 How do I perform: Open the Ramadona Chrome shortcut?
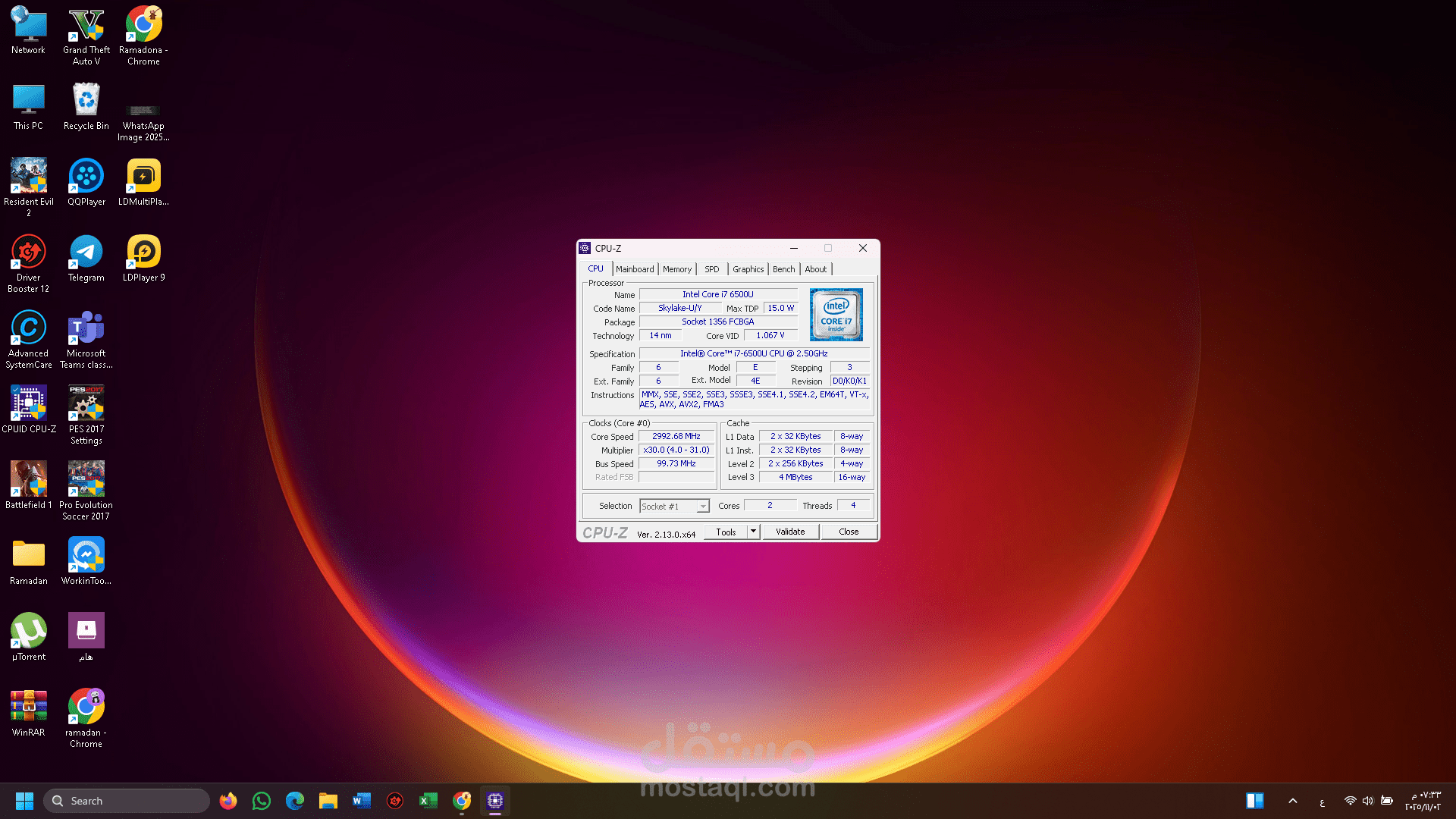point(143,35)
